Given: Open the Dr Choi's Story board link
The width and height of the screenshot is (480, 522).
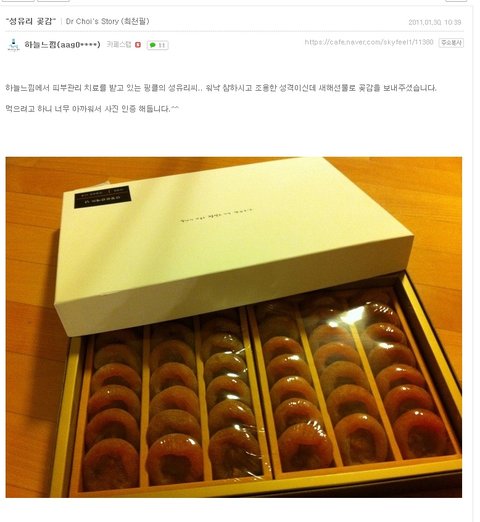Looking at the screenshot, I should point(108,21).
